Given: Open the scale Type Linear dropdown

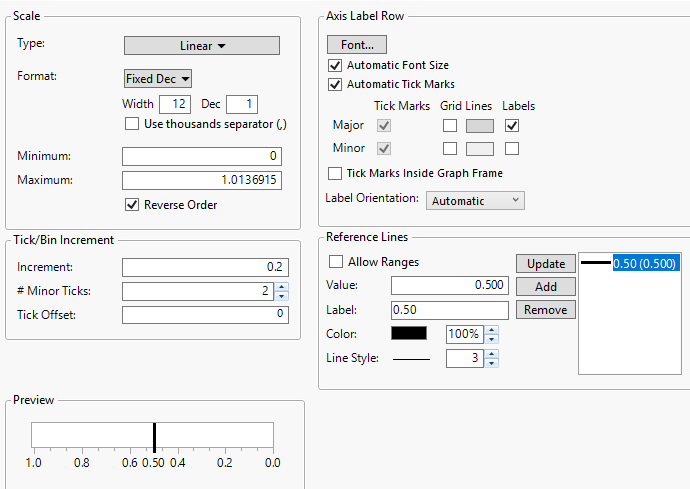Looking at the screenshot, I should [202, 45].
